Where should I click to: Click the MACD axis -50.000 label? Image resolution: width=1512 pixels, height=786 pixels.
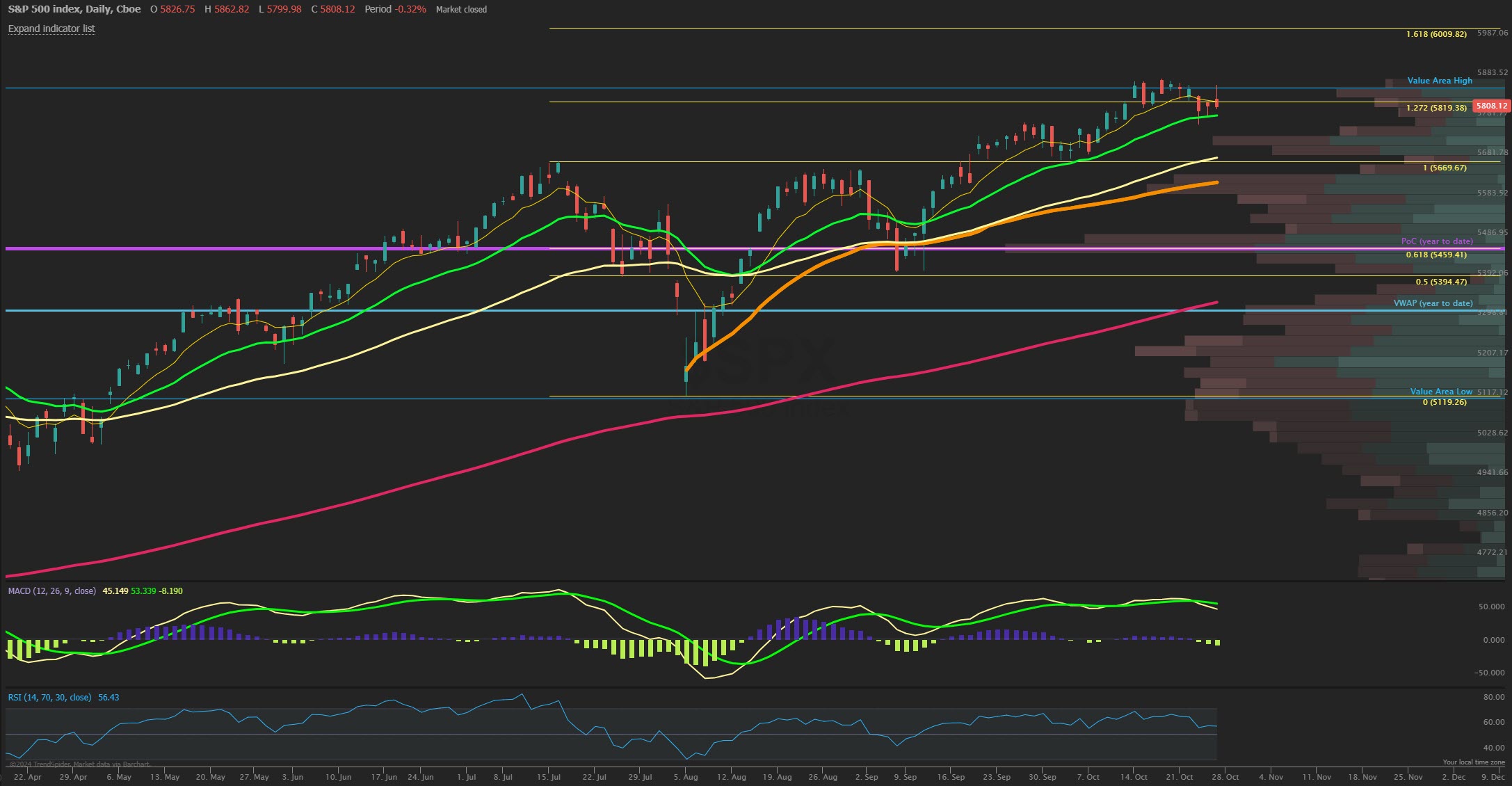(1489, 673)
